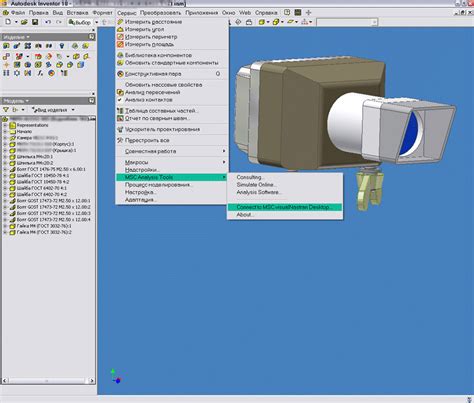Open the Приложения menu
Viewport: 474px width, 403px height.
[x=202, y=13]
